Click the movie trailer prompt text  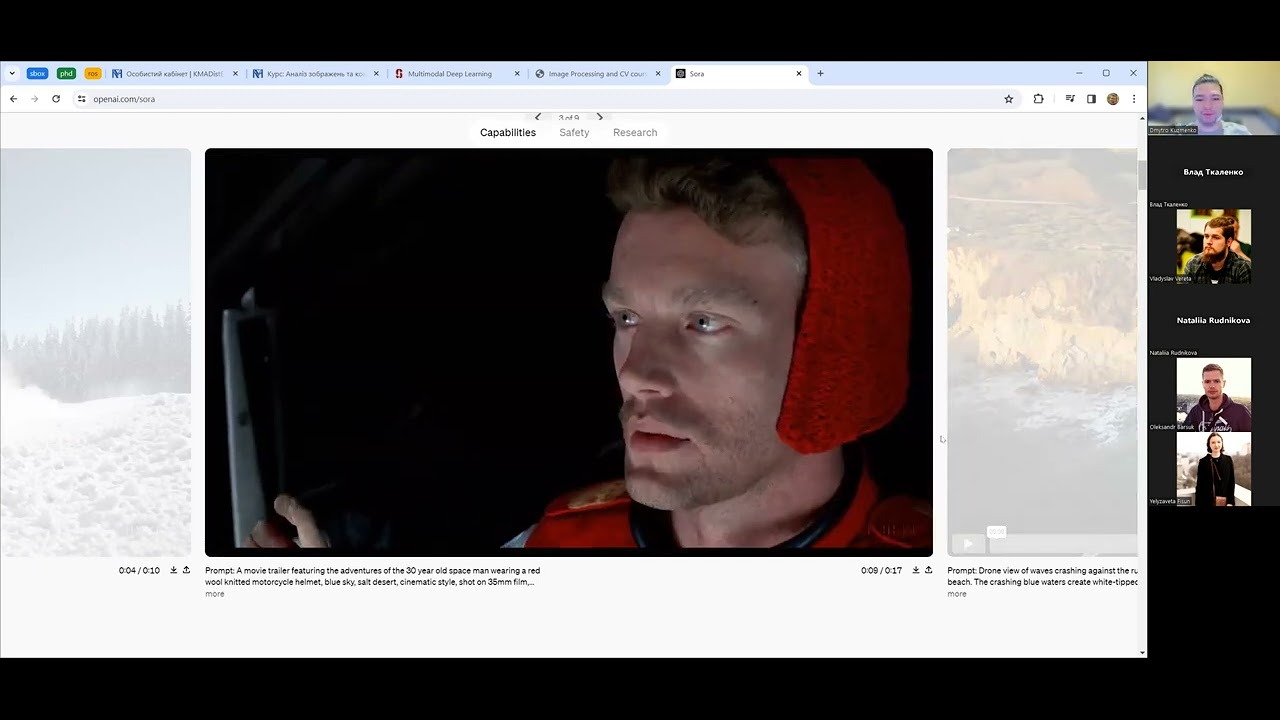372,576
